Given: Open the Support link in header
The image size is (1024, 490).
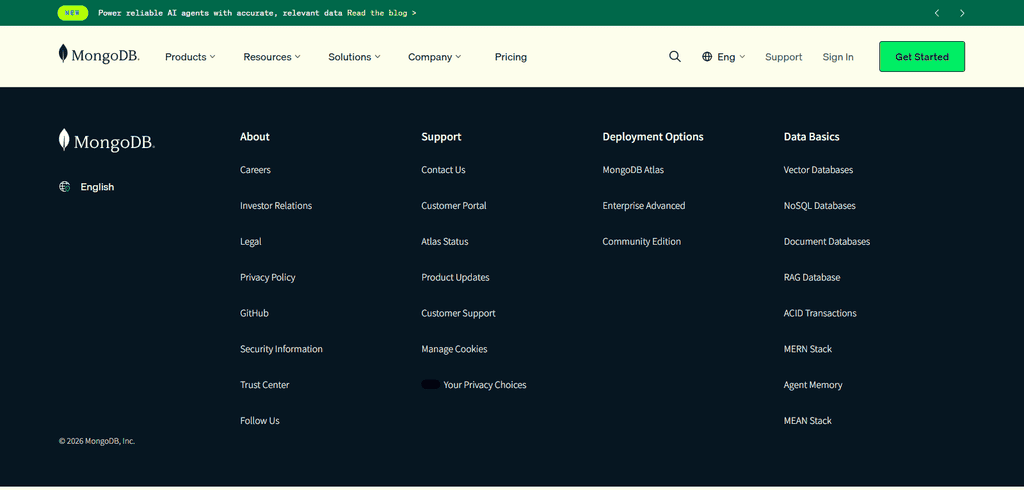Looking at the screenshot, I should pyautogui.click(x=784, y=57).
